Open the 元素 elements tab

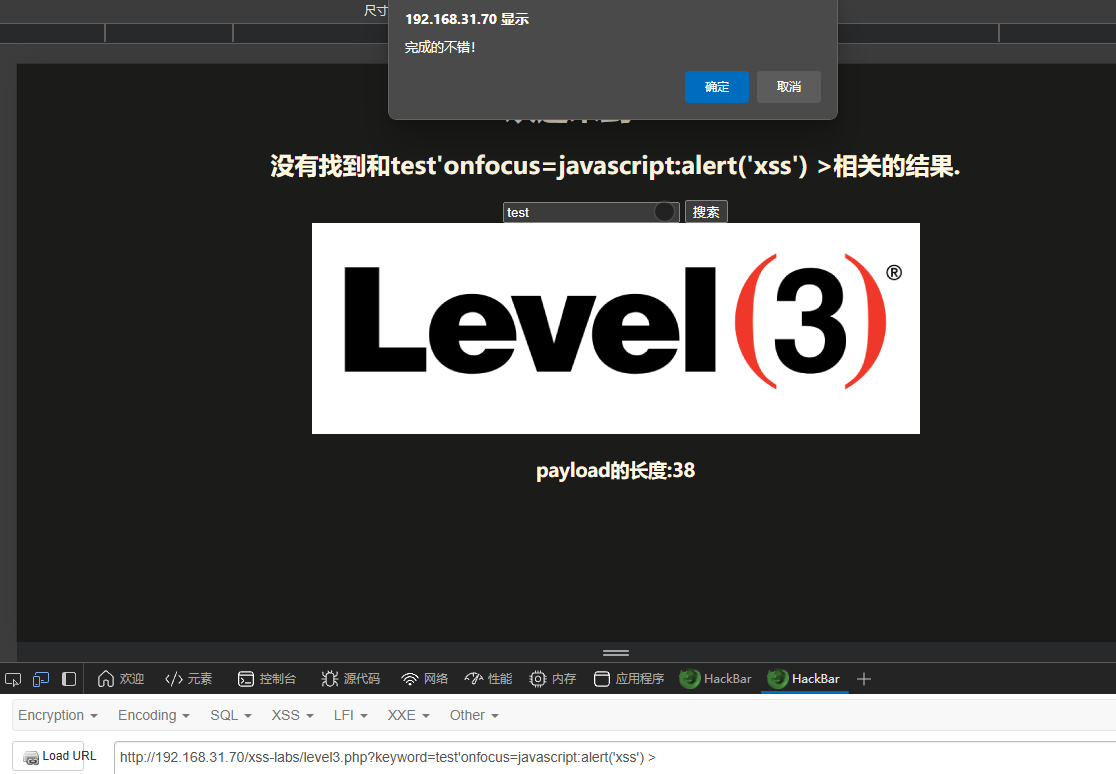point(189,679)
